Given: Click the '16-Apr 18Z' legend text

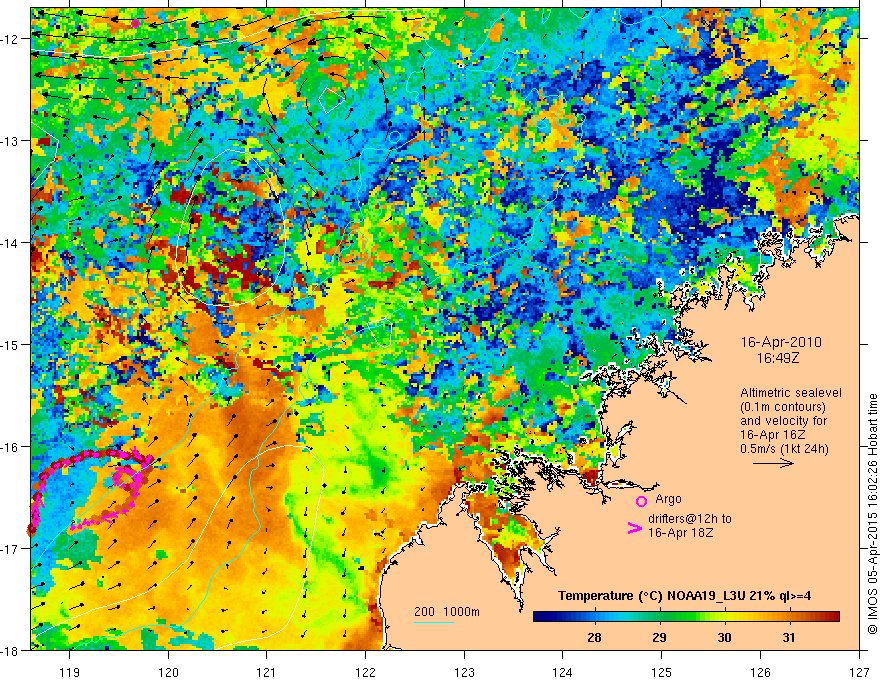Looking at the screenshot, I should click(681, 532).
